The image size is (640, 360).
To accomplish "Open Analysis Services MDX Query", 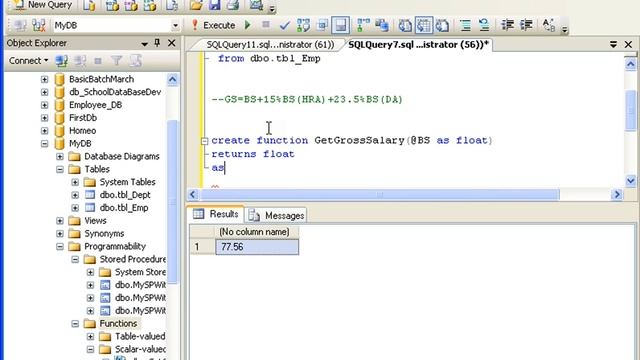I will point(112,5).
